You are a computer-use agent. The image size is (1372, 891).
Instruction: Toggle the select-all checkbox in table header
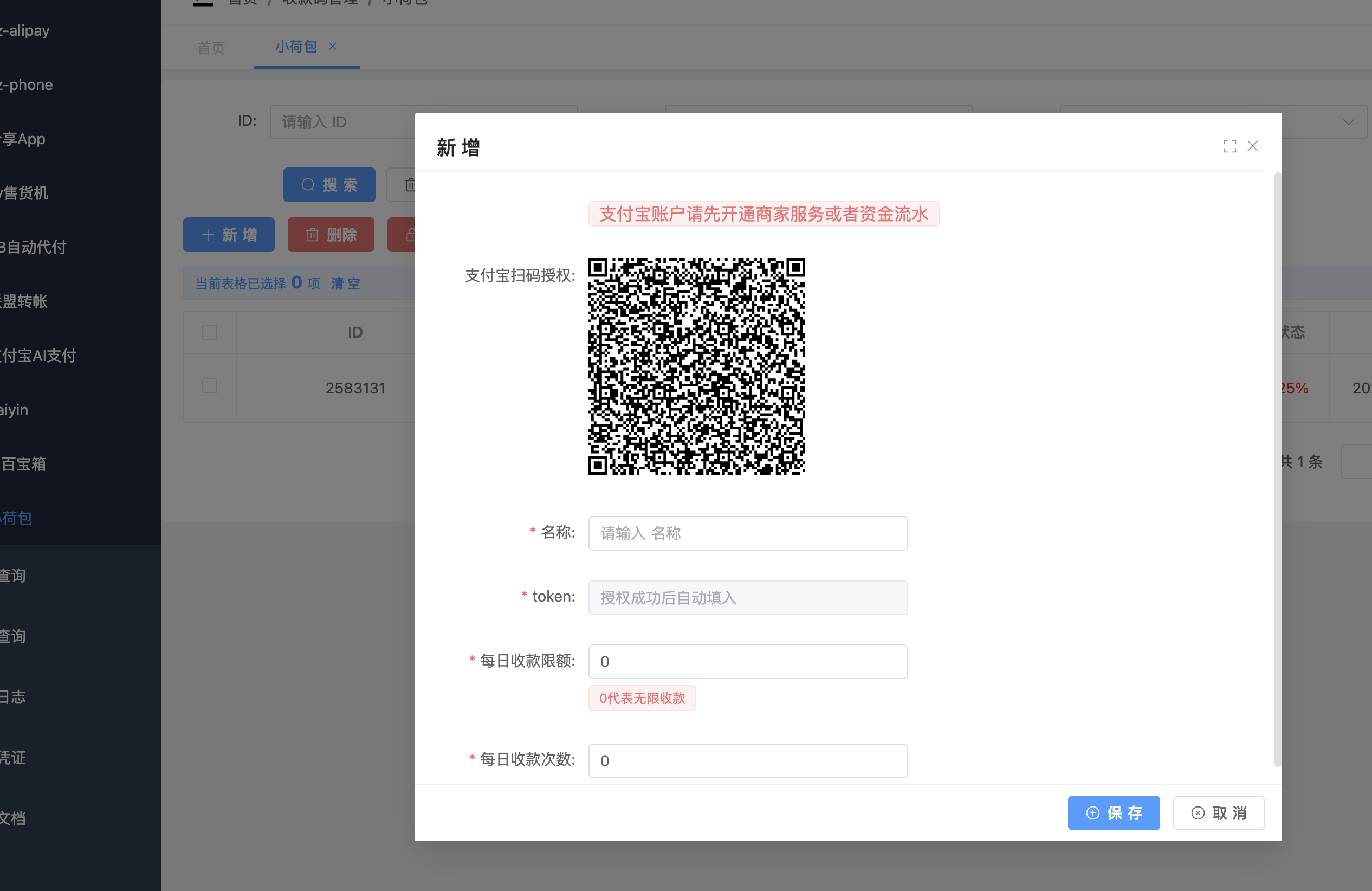[210, 333]
